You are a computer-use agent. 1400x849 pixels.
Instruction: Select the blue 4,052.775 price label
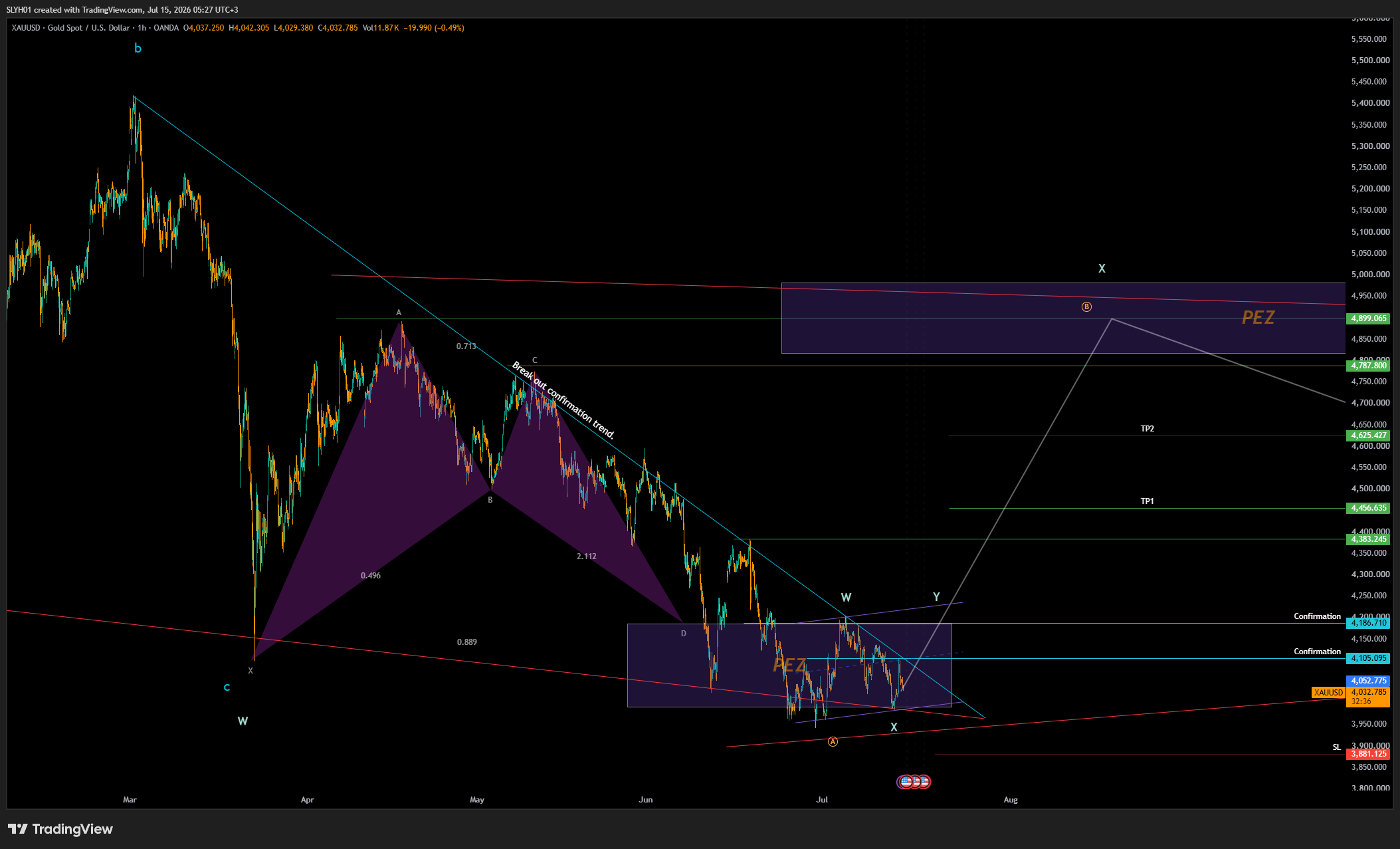(x=1369, y=681)
